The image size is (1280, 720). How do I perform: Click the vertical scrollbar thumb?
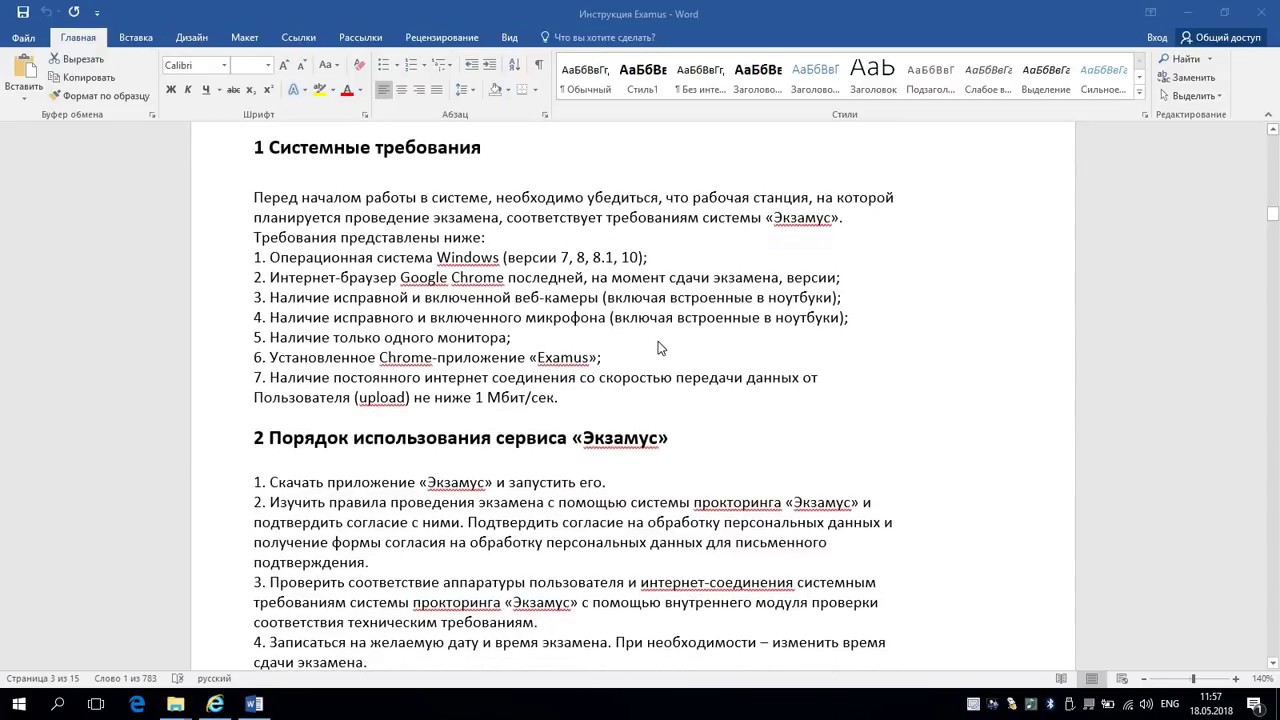pos(1272,214)
